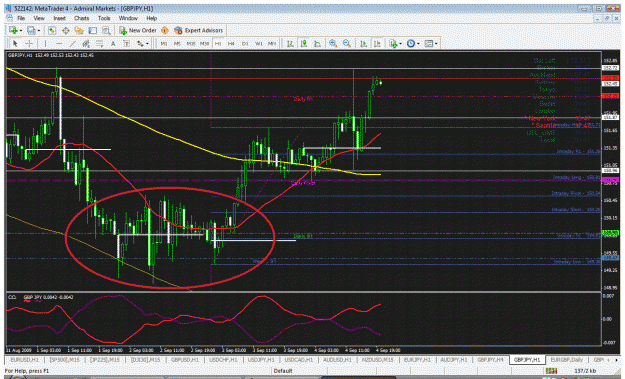This screenshot has width=625, height=379.
Task: Switch to the GBPJPY,H4 chart tab
Action: pyautogui.click(x=490, y=359)
